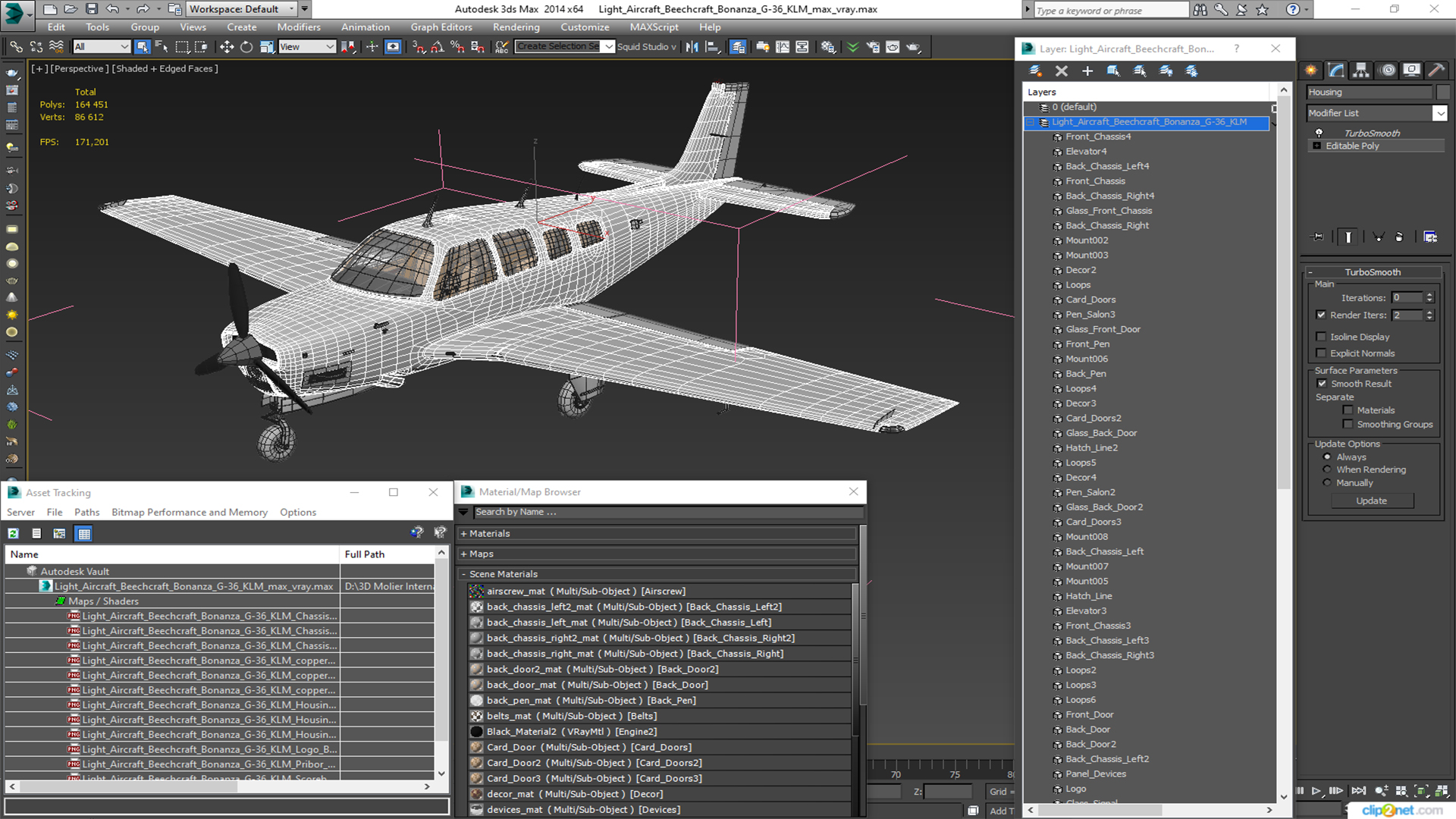
Task: Expand the Materials group in browser
Action: coord(463,534)
